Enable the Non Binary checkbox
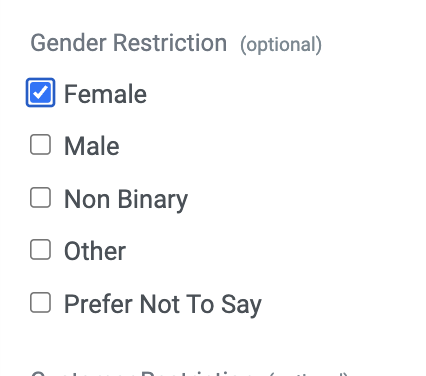Viewport: 426px width, 376px height. [40, 197]
